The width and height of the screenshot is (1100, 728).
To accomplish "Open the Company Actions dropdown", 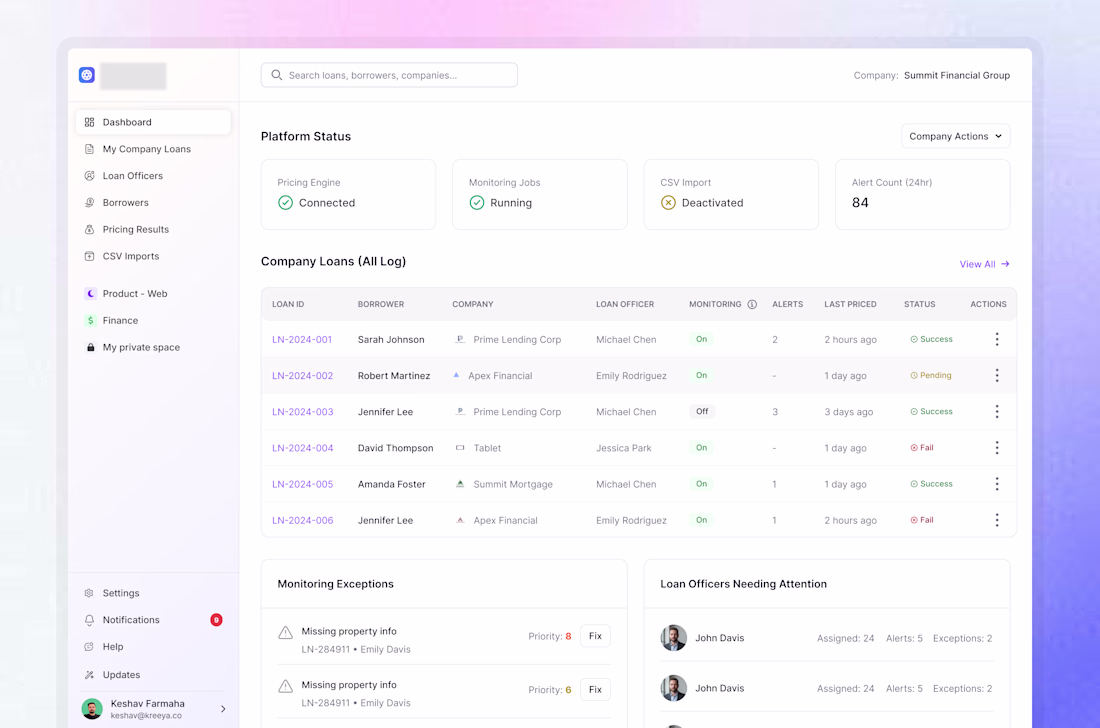I will (x=955, y=136).
